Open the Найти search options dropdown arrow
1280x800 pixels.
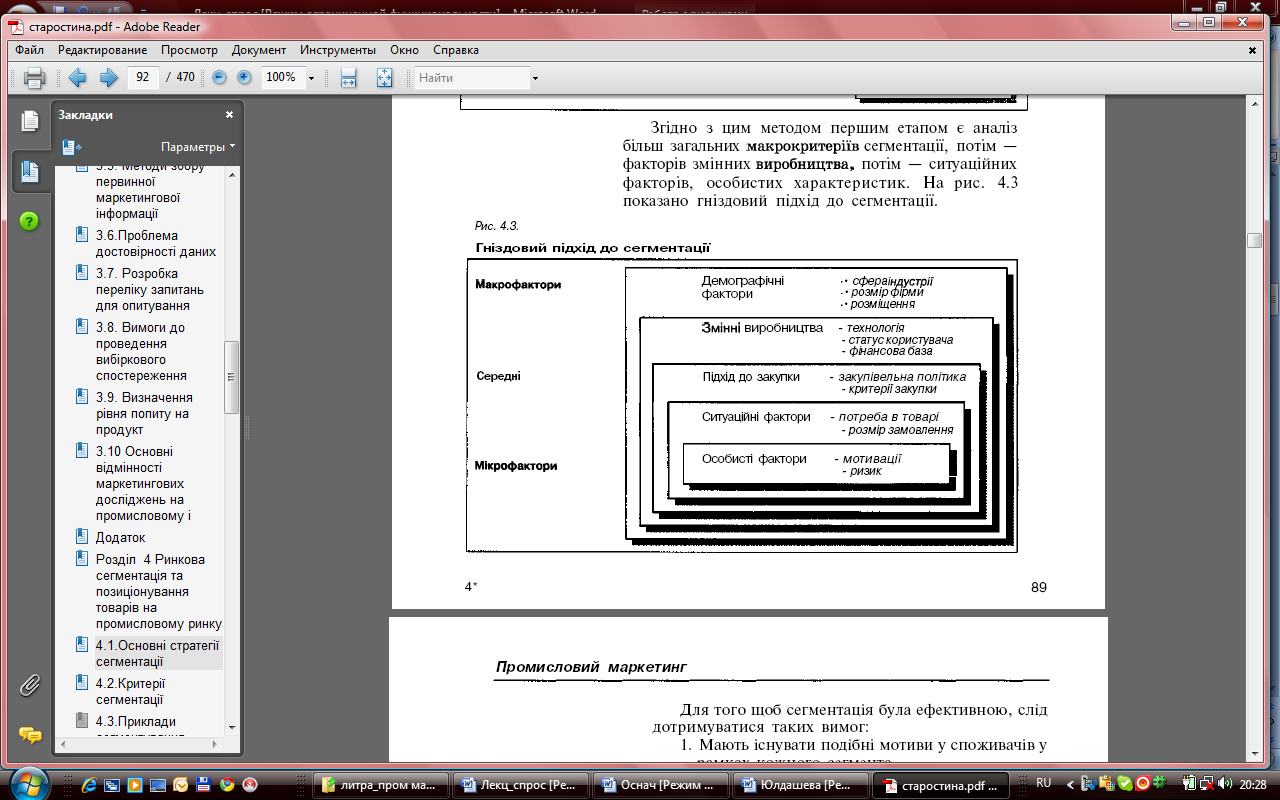pos(535,78)
